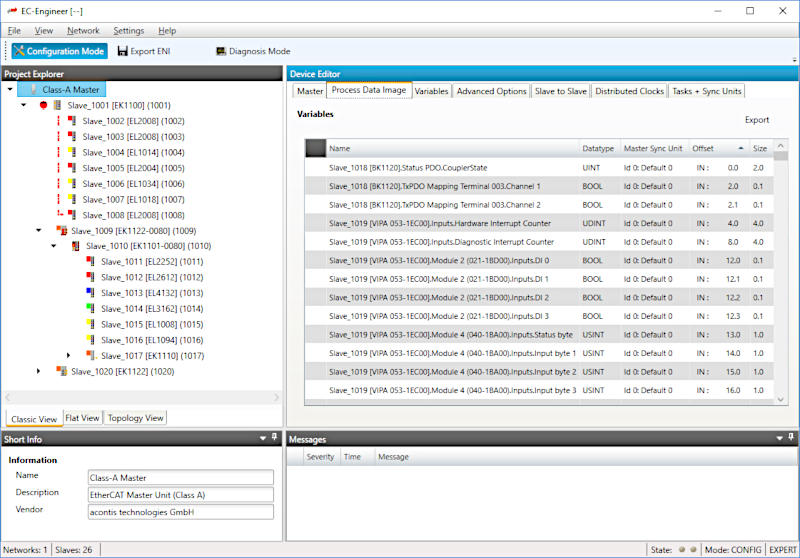Click the Export ENI disk icon
This screenshot has height=558, width=800.
tap(123, 51)
